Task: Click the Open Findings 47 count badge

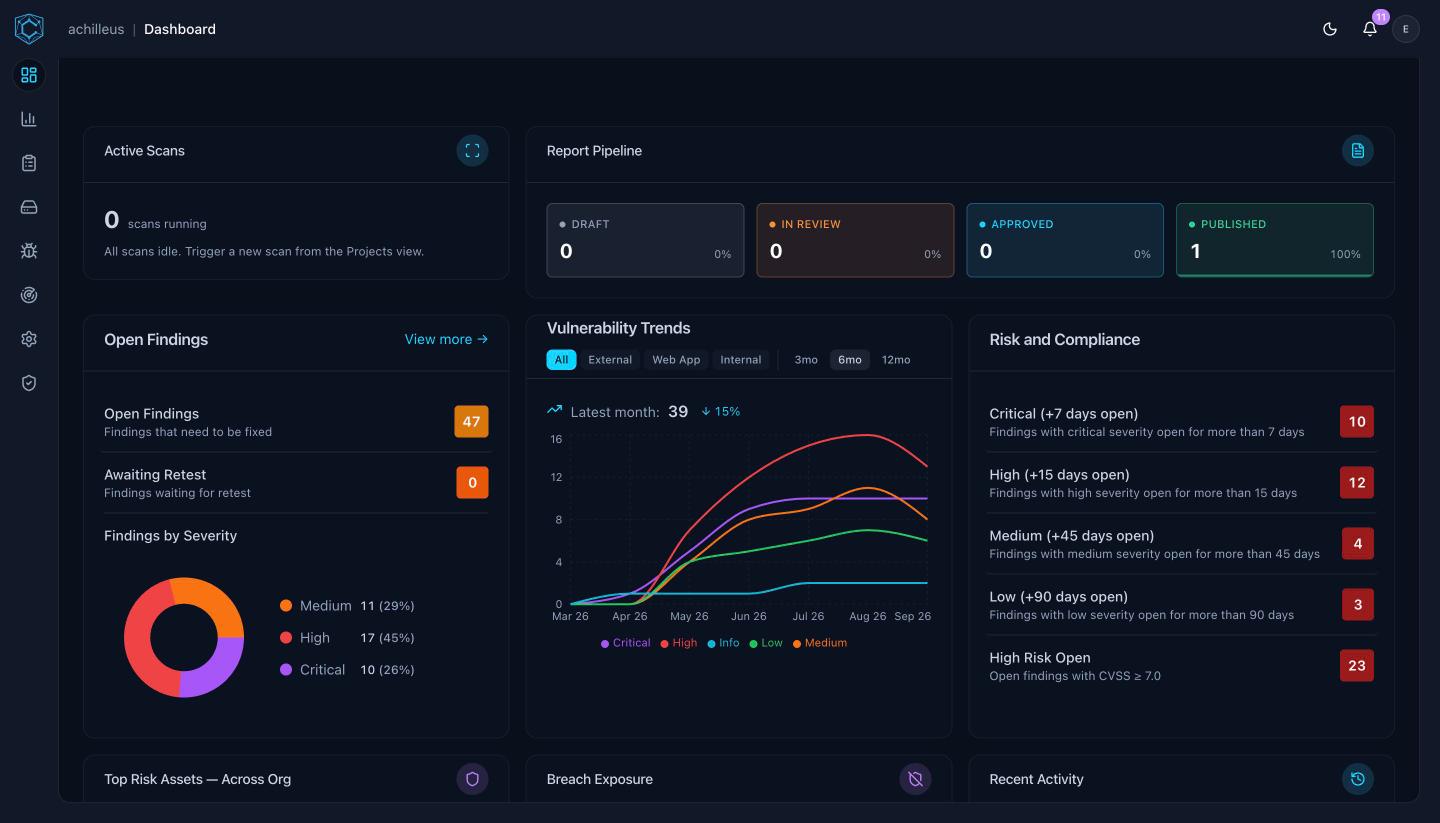Action: 472,422
